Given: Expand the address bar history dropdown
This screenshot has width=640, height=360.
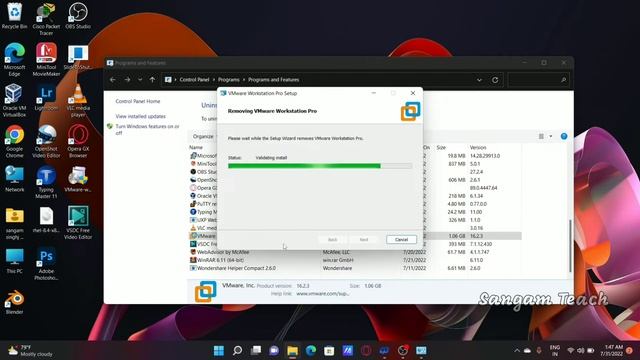Looking at the screenshot, I should [479, 80].
